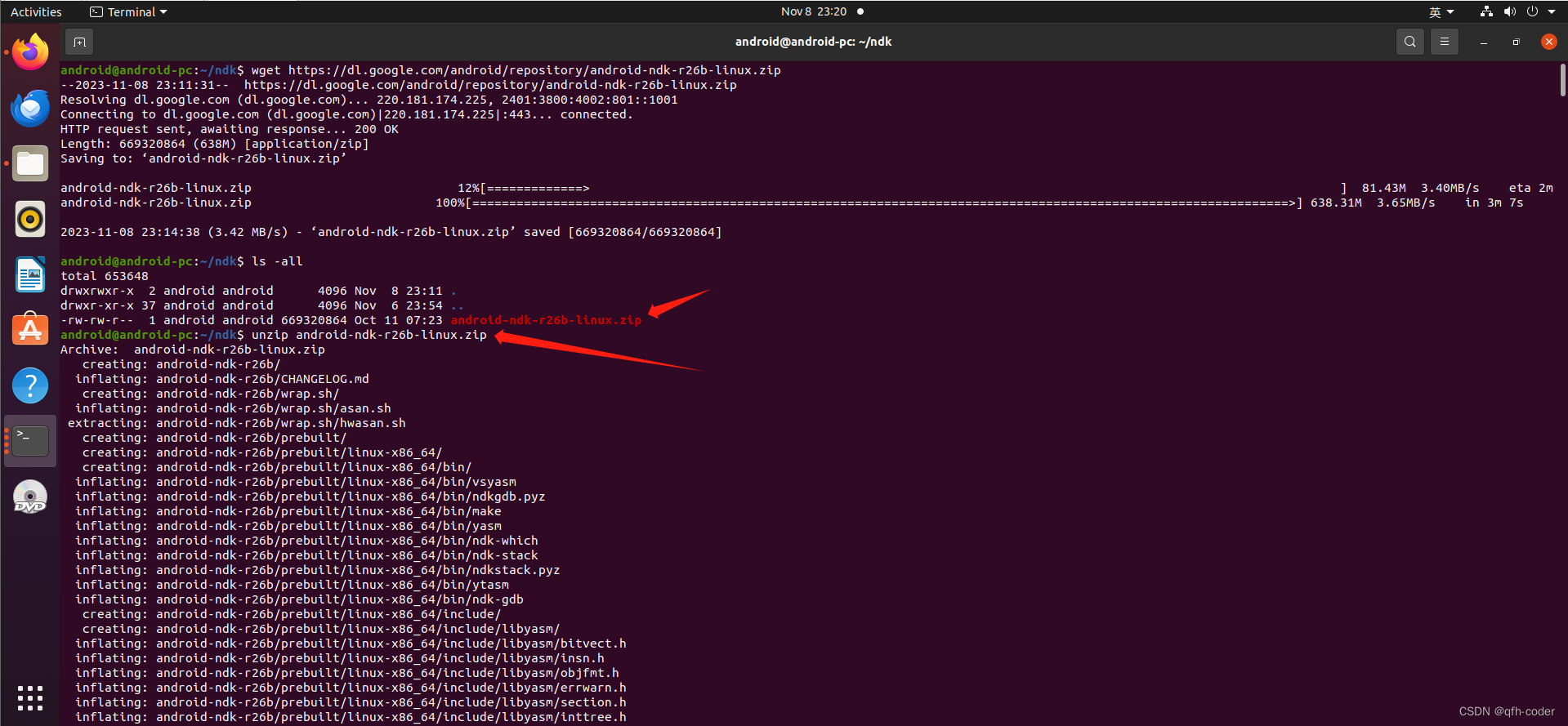This screenshot has height=726, width=1568.
Task: Expand the system menu arrow
Action: 1552,11
